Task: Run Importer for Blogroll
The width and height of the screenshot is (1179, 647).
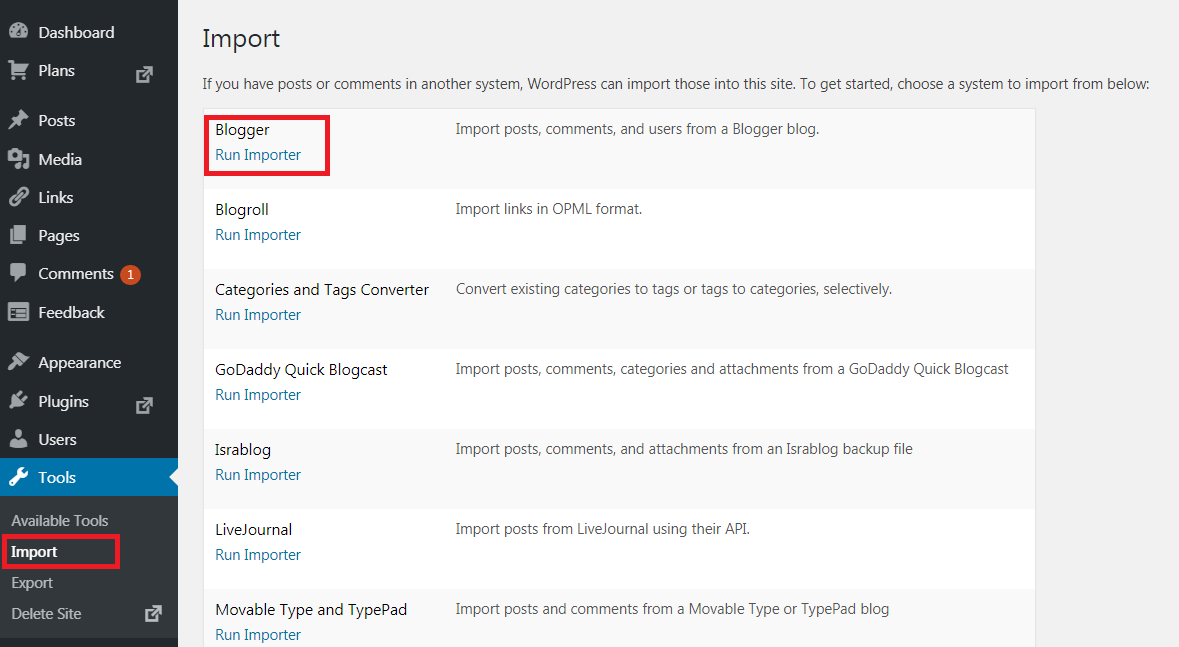Action: click(x=258, y=235)
